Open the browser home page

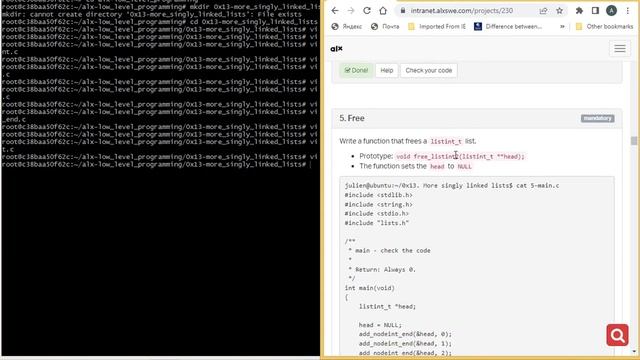pyautogui.click(x=383, y=11)
